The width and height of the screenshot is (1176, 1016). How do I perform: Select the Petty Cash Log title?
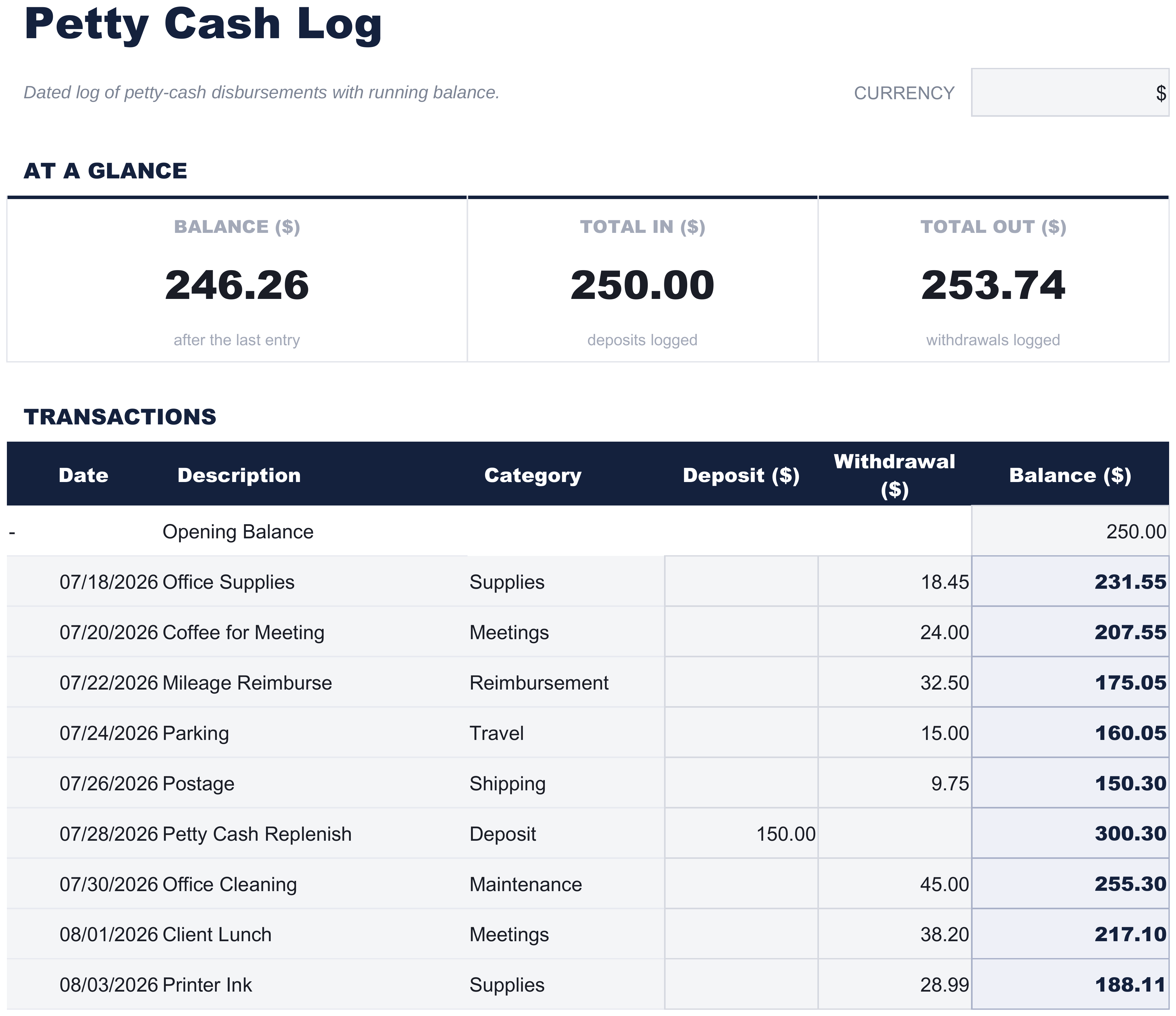tap(203, 25)
